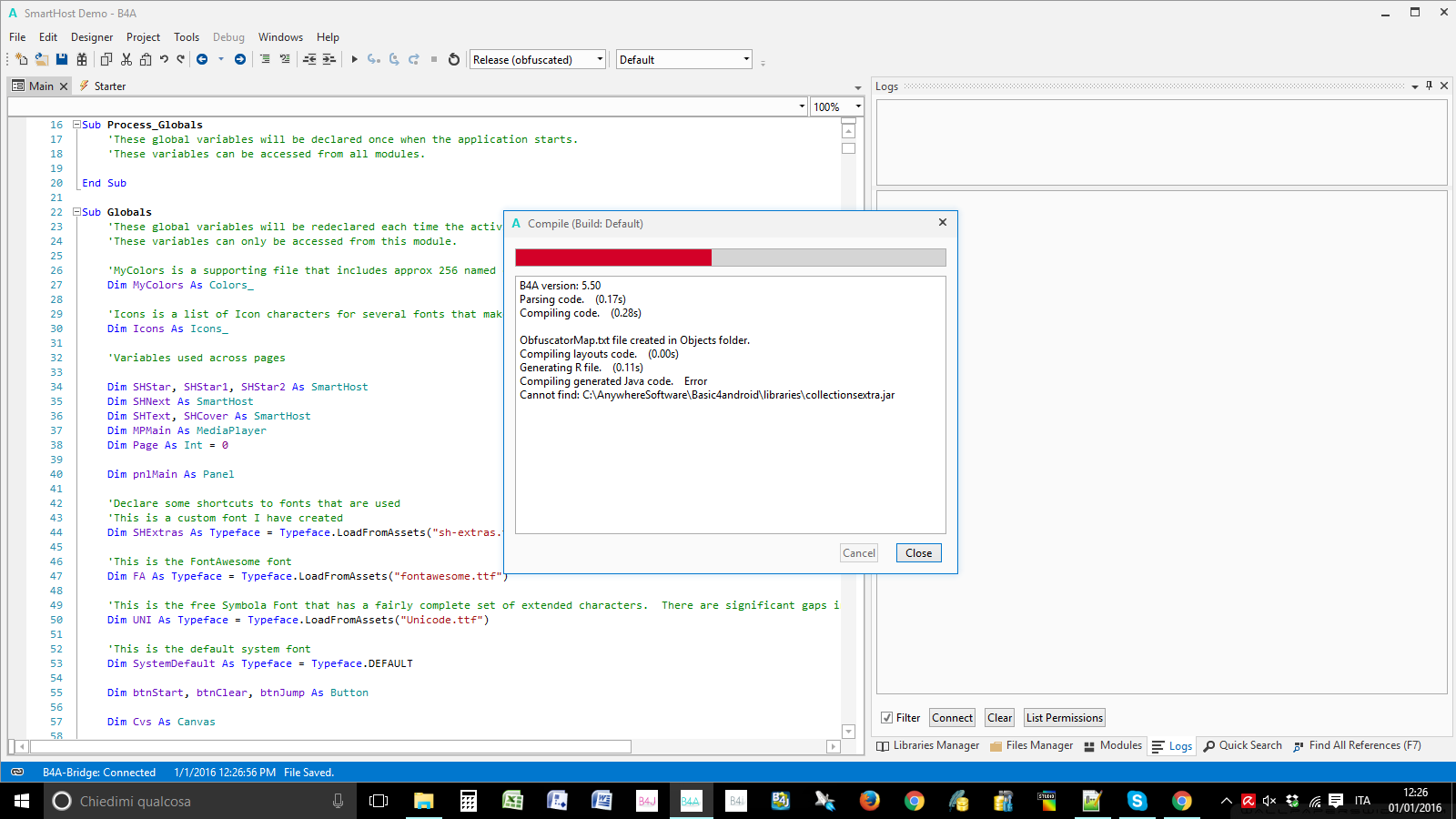Image resolution: width=1456 pixels, height=819 pixels.
Task: Click Close in the Compile dialog
Action: [918, 553]
